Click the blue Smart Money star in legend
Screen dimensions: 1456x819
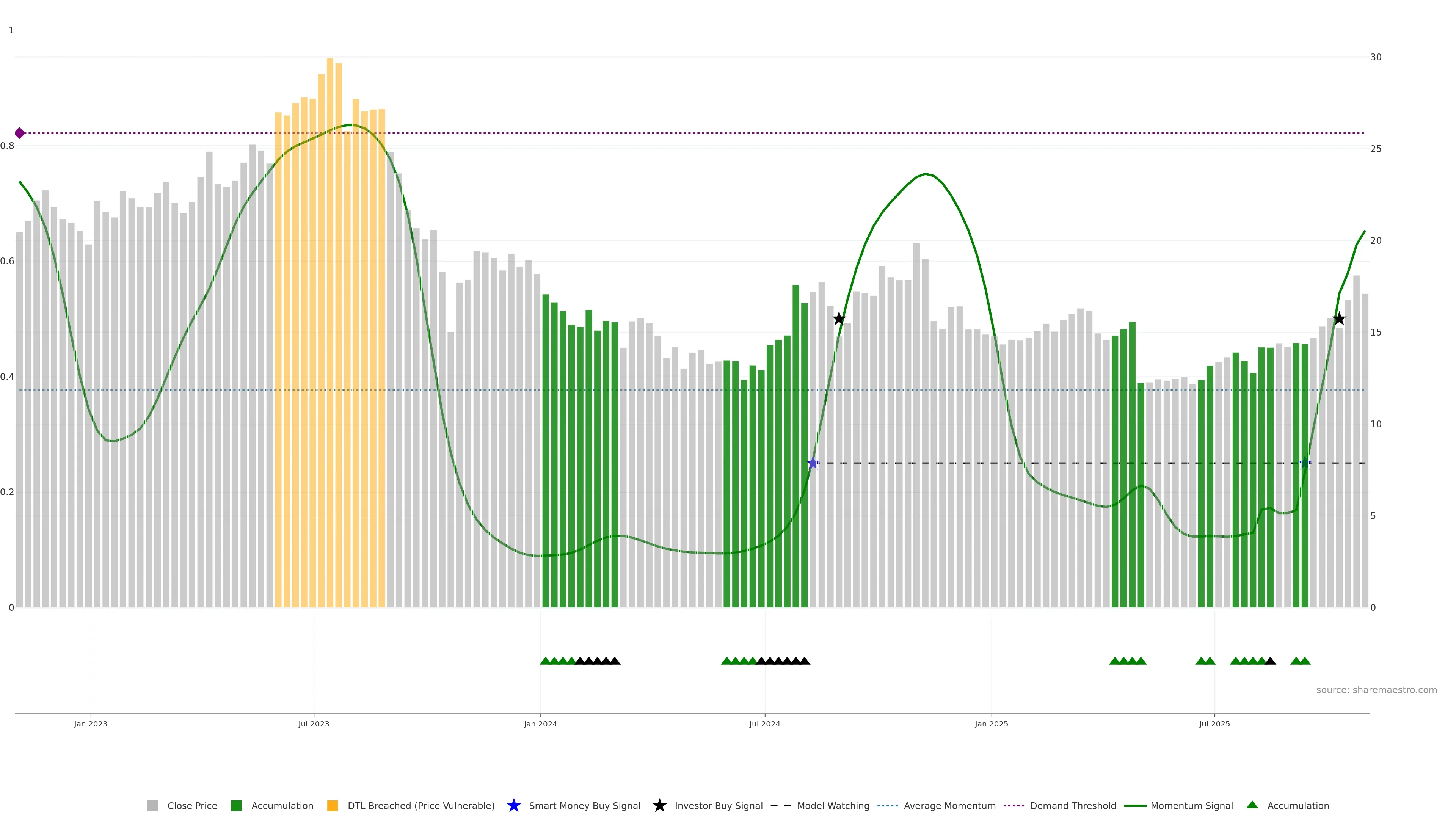coord(513,805)
